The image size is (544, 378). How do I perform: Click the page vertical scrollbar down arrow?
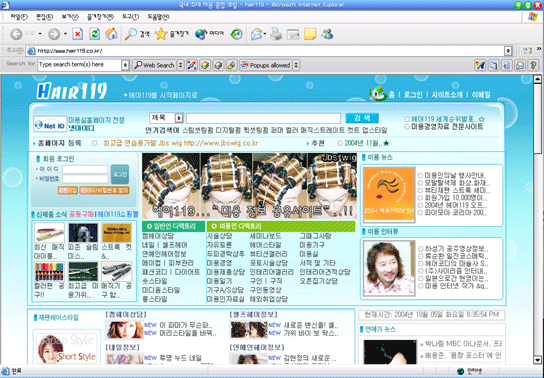[537, 359]
